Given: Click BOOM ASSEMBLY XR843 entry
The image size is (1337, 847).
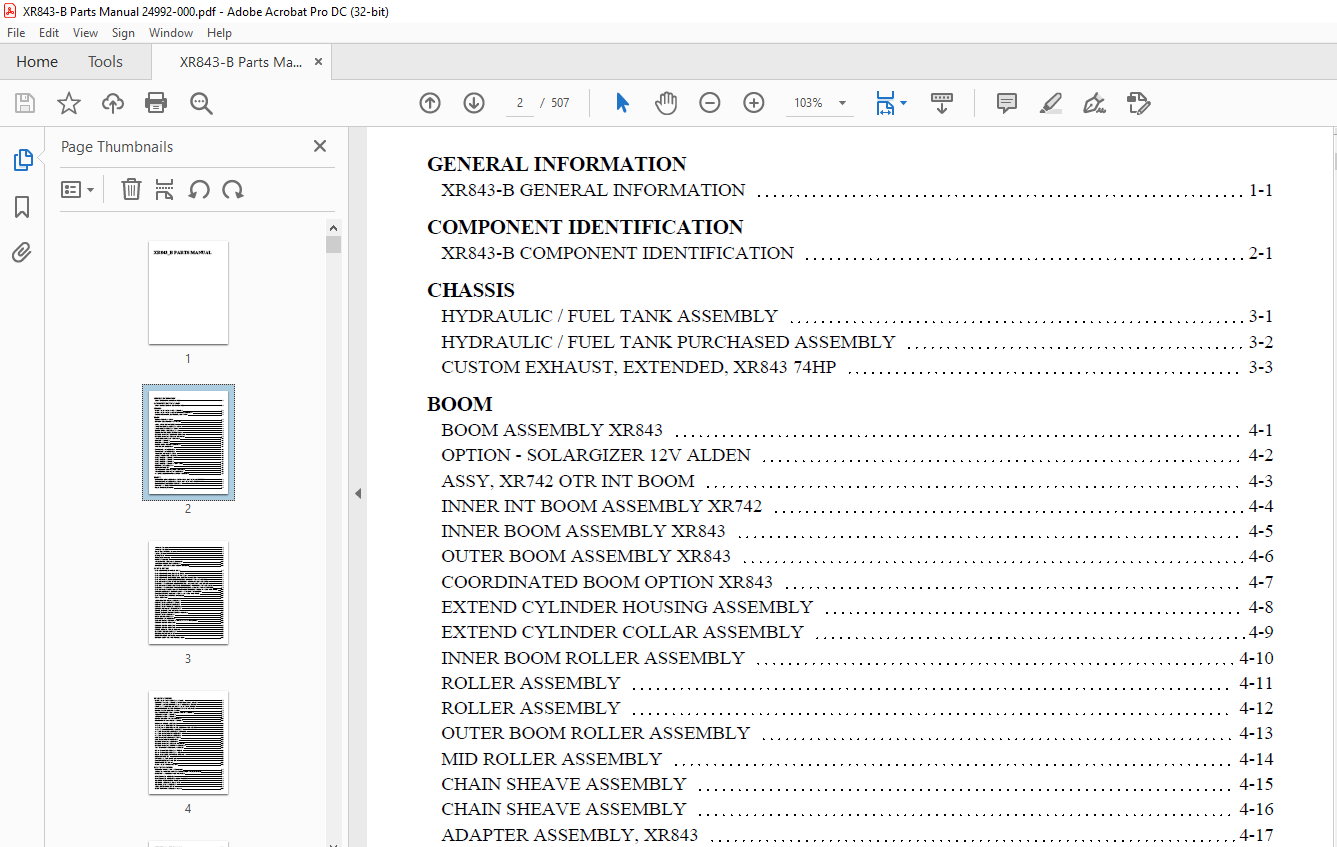Looking at the screenshot, I should pos(552,431).
